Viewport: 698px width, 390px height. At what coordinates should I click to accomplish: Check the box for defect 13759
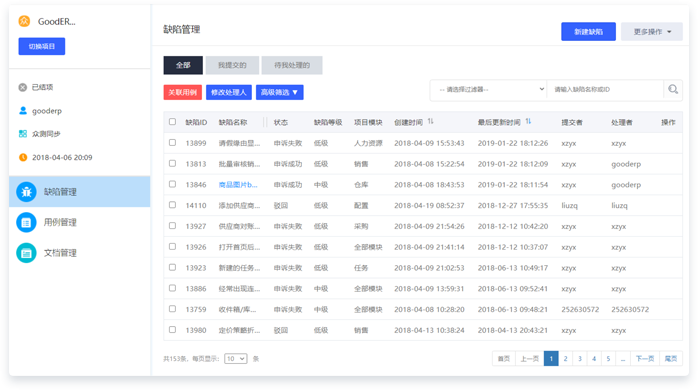(x=172, y=309)
